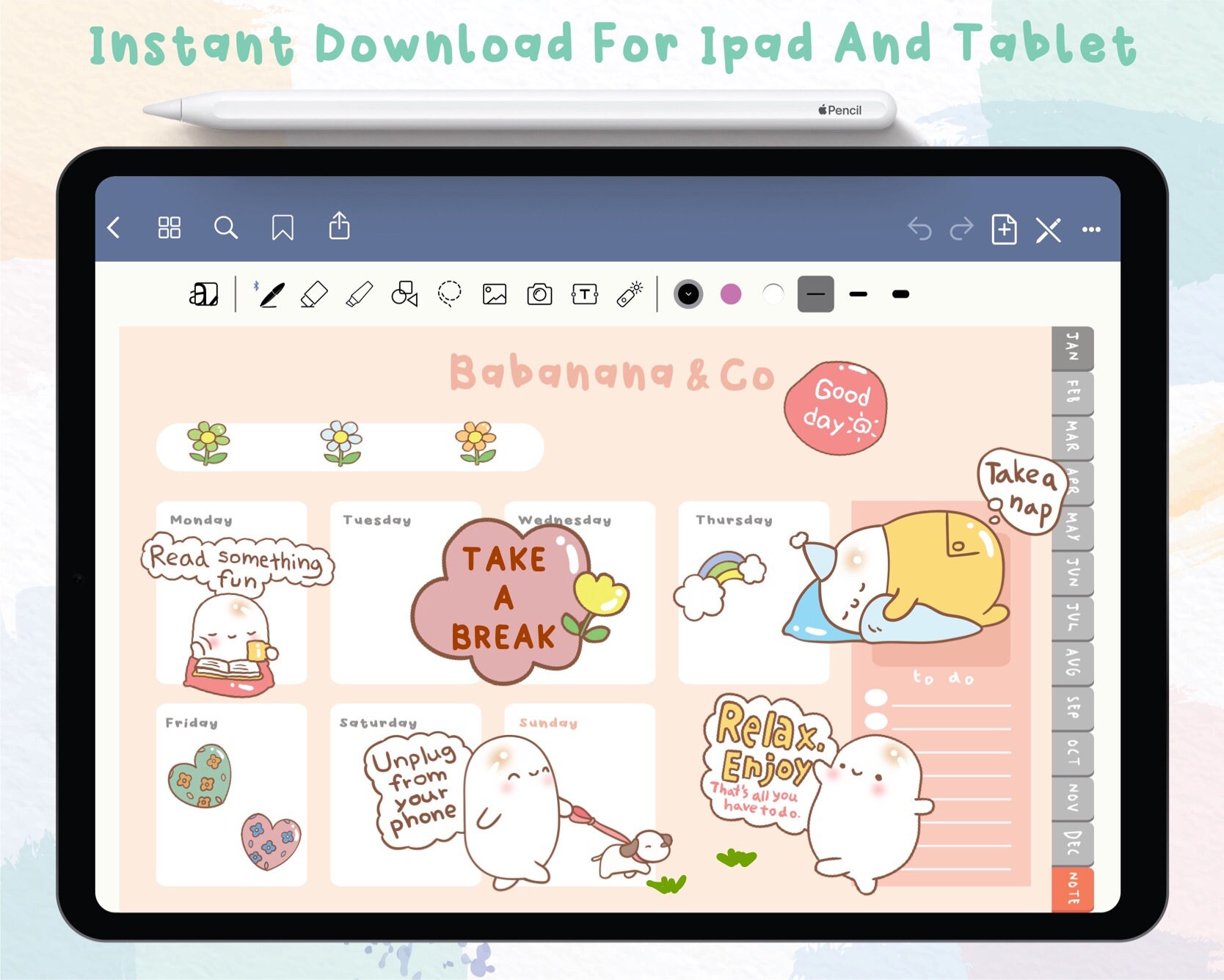
Task: Open the MAY month tab
Action: tap(1072, 527)
